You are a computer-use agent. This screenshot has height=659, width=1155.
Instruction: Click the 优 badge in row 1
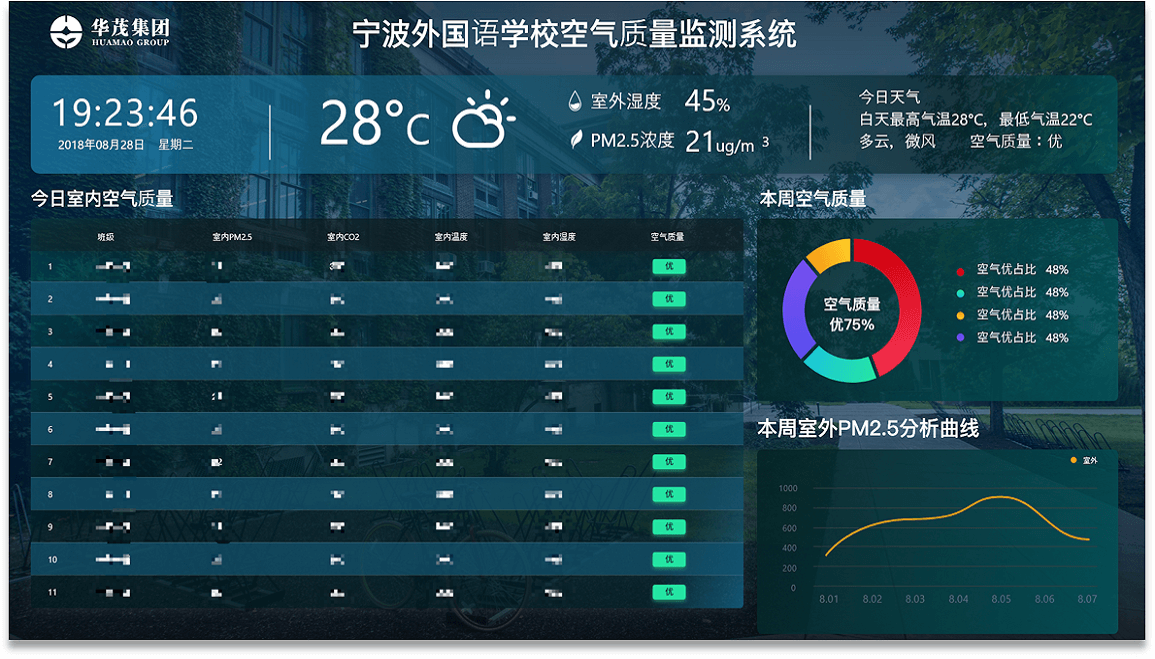(x=668, y=267)
